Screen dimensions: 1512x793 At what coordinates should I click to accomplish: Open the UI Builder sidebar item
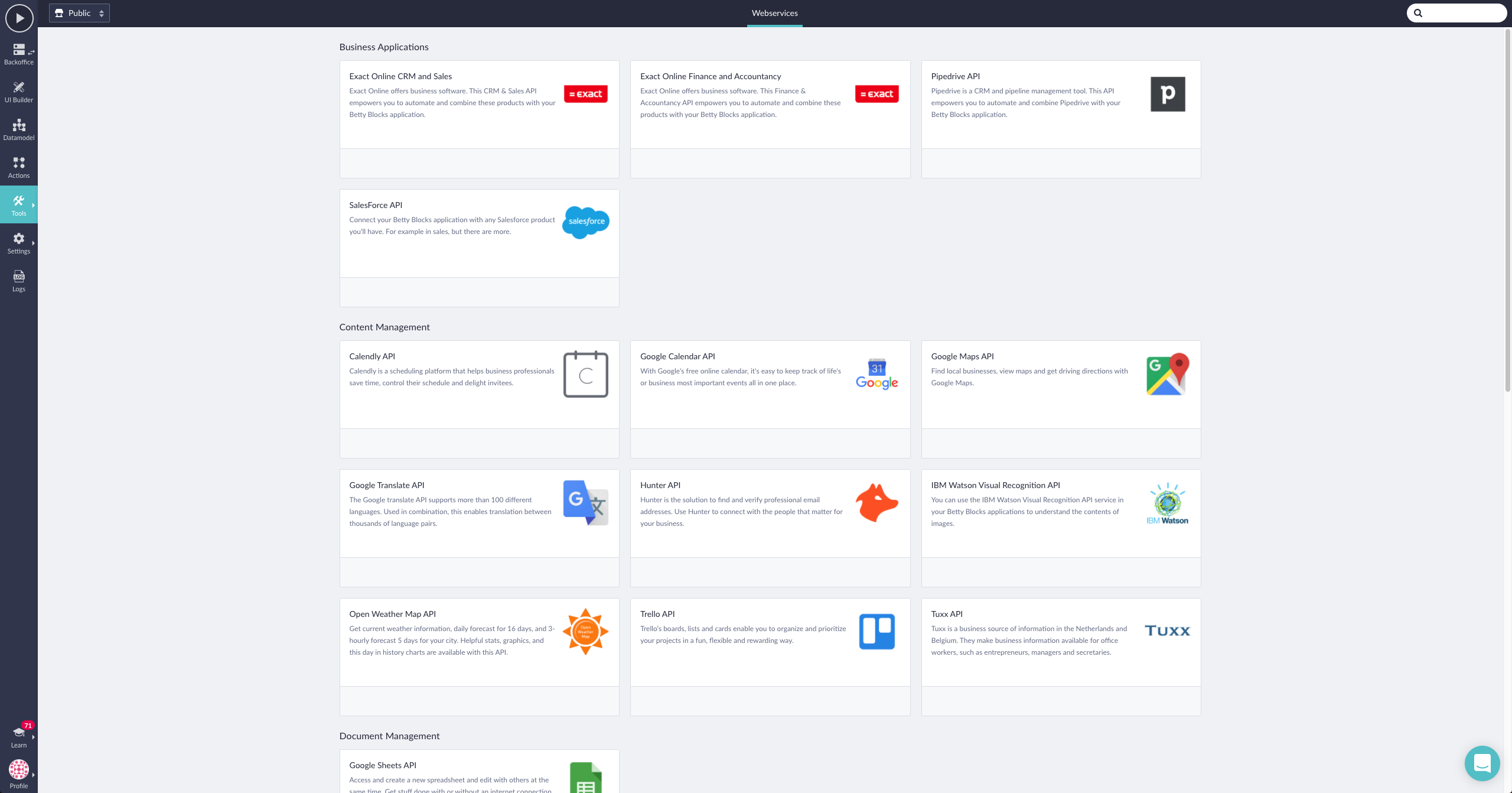19,92
